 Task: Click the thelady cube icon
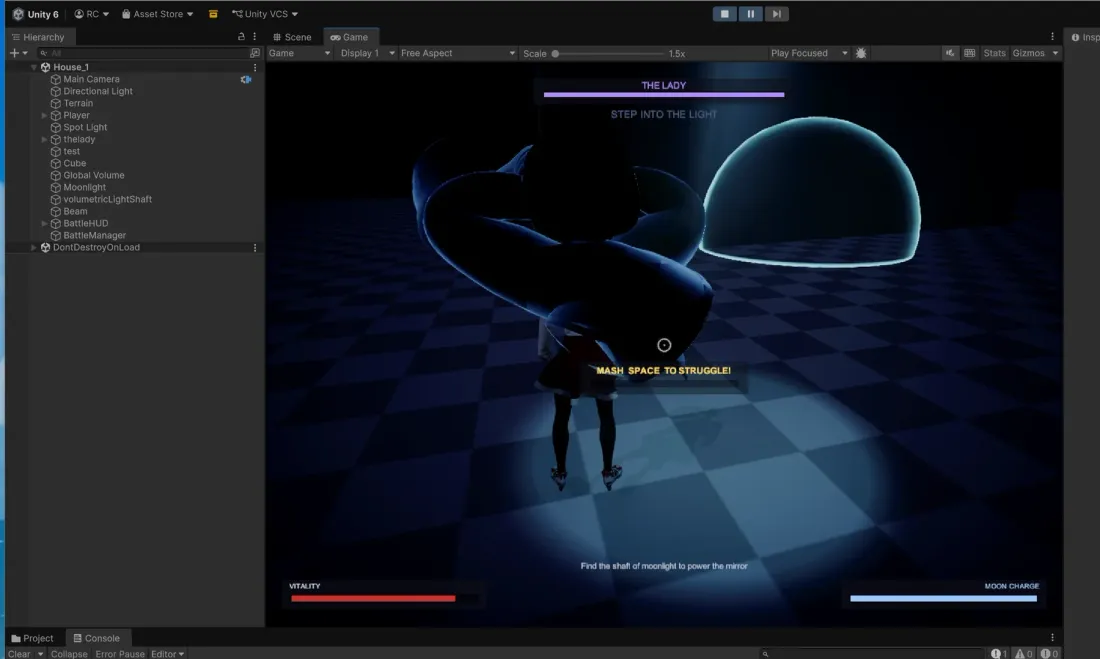point(55,139)
